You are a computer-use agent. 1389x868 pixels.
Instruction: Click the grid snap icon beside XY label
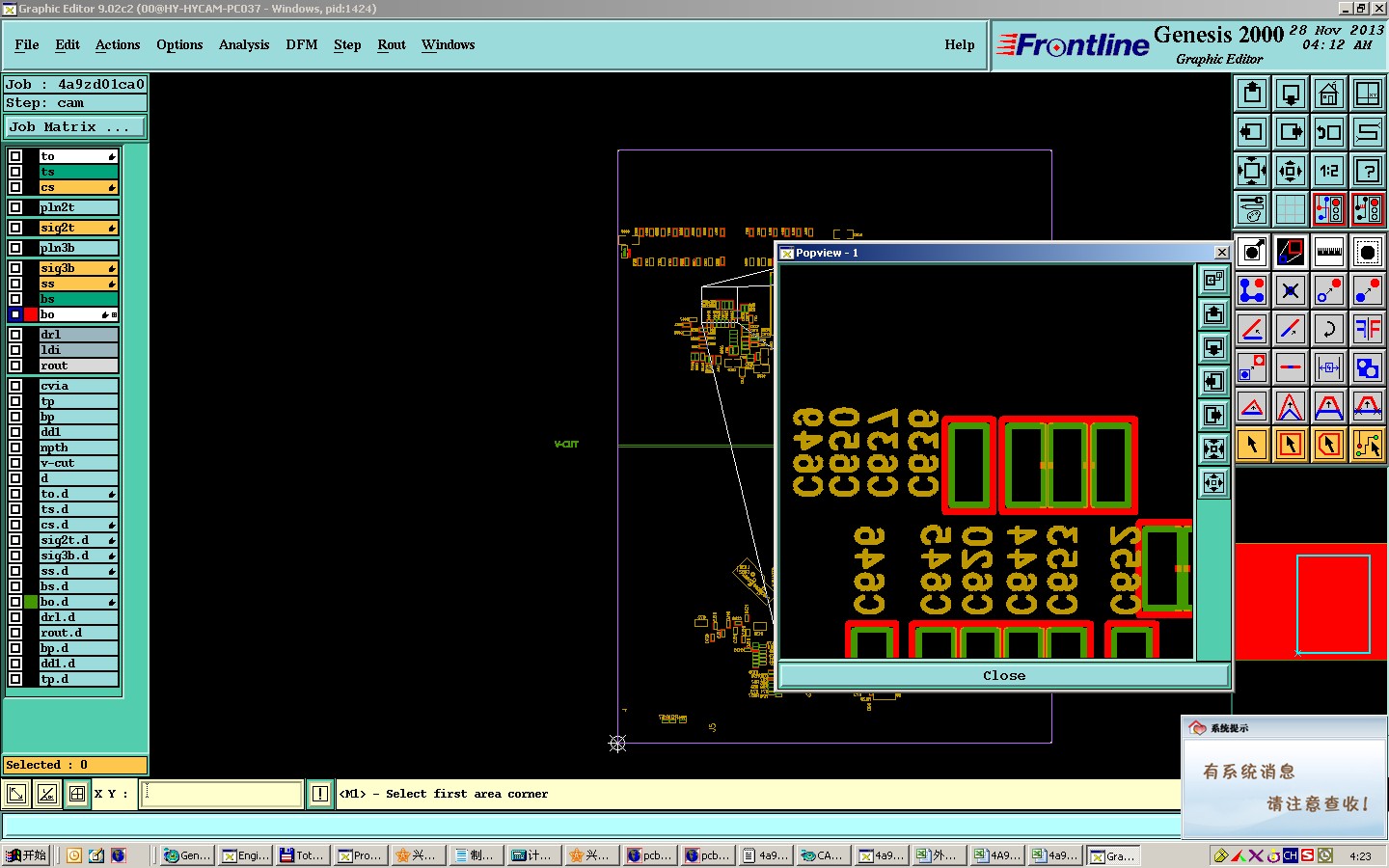tap(77, 794)
